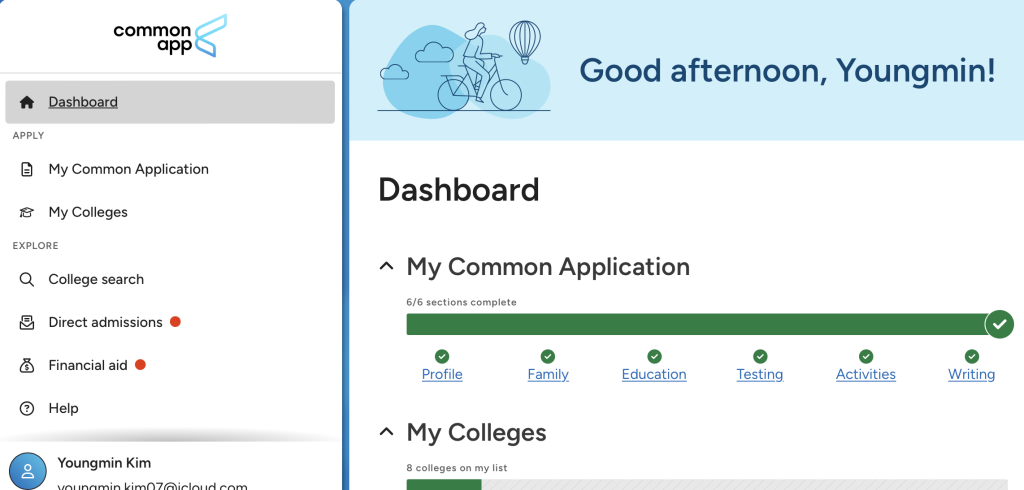The image size is (1024, 490).
Task: Click the graduation cap My Colleges icon
Action: click(x=27, y=212)
